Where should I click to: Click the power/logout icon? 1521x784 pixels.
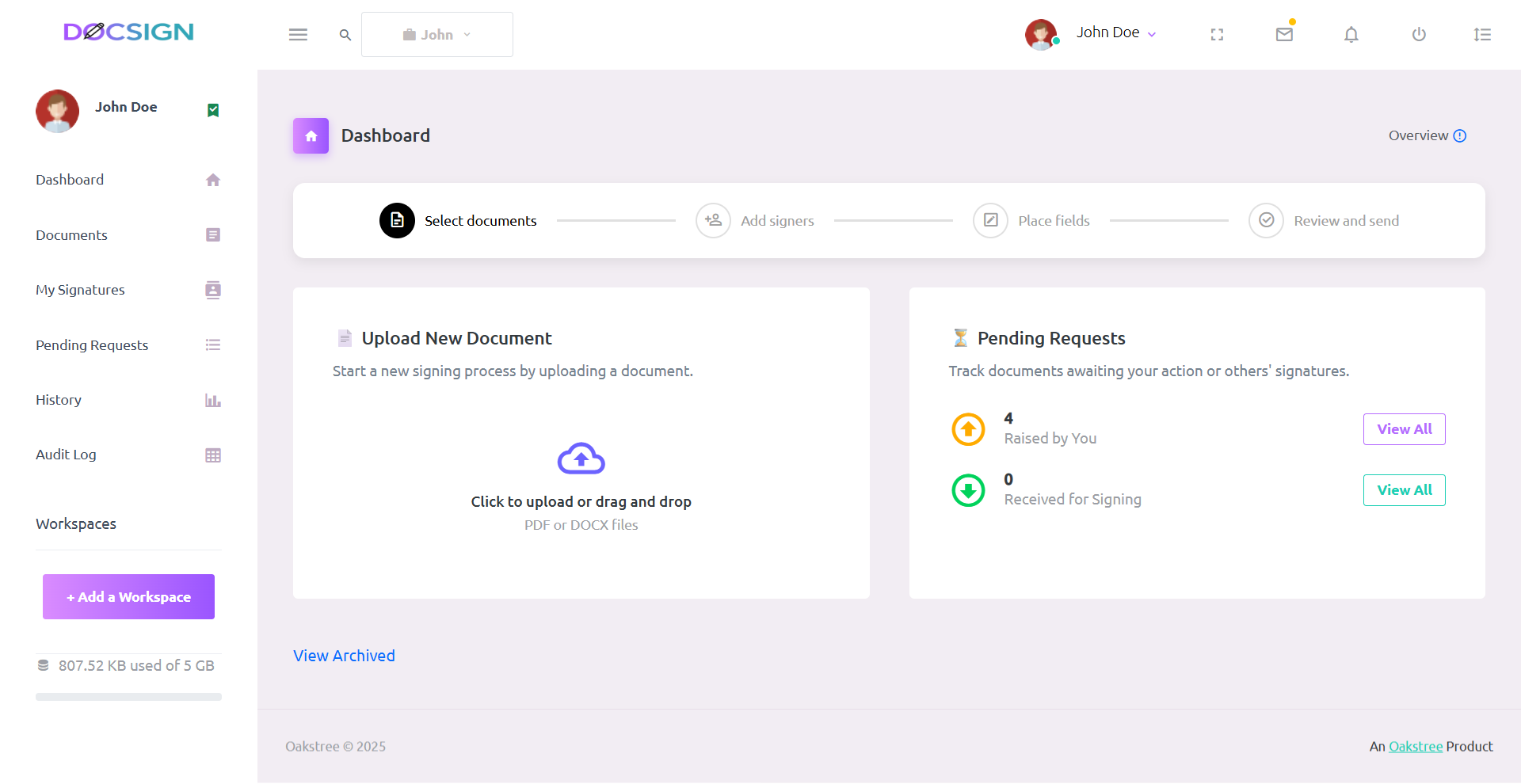1419,34
